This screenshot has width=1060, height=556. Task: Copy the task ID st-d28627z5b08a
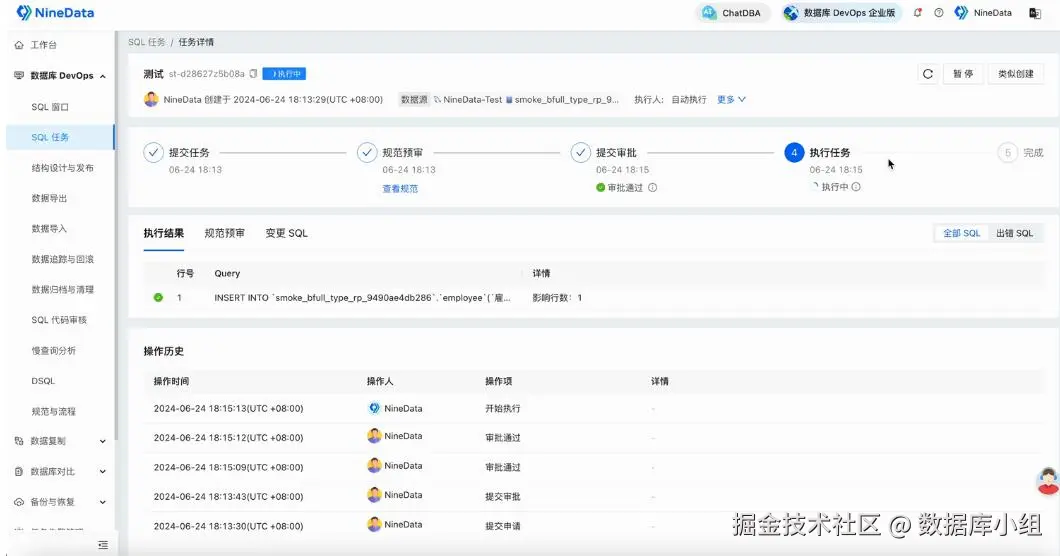(254, 73)
